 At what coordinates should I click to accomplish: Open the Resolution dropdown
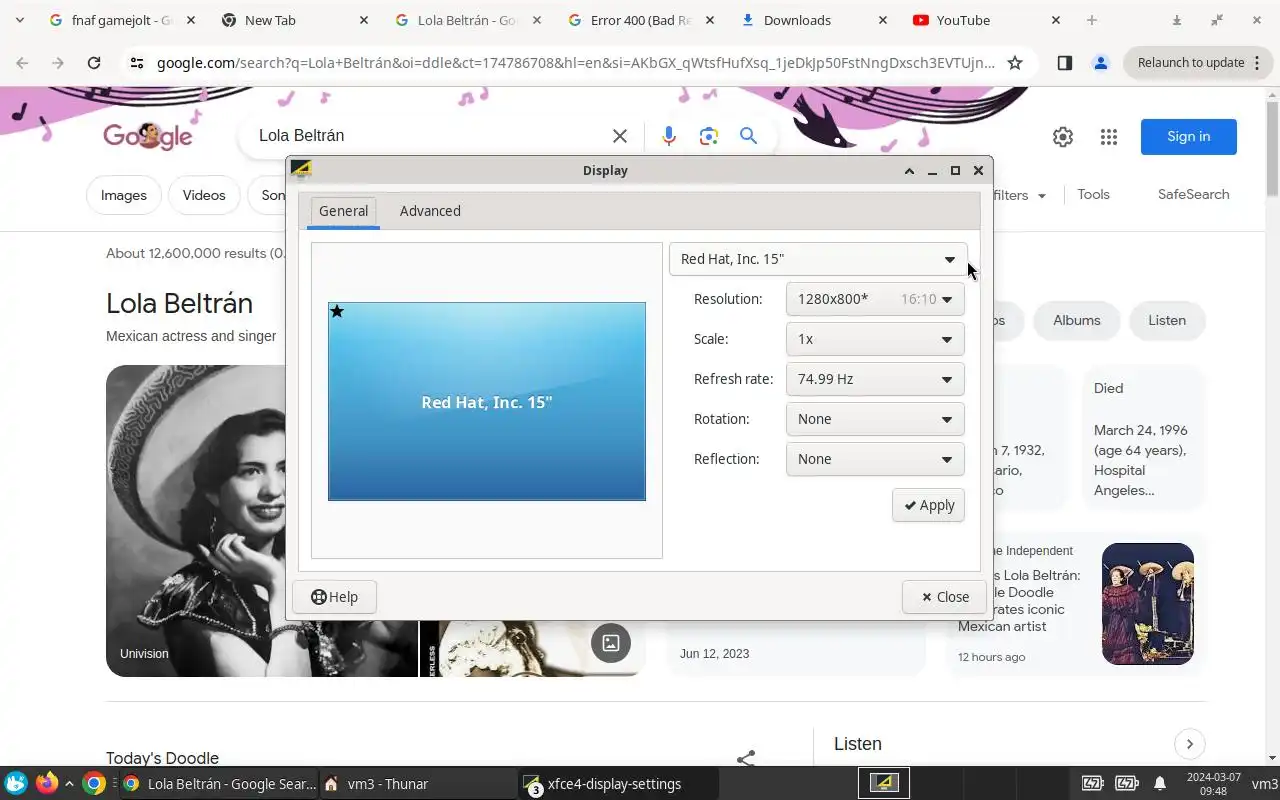click(875, 299)
